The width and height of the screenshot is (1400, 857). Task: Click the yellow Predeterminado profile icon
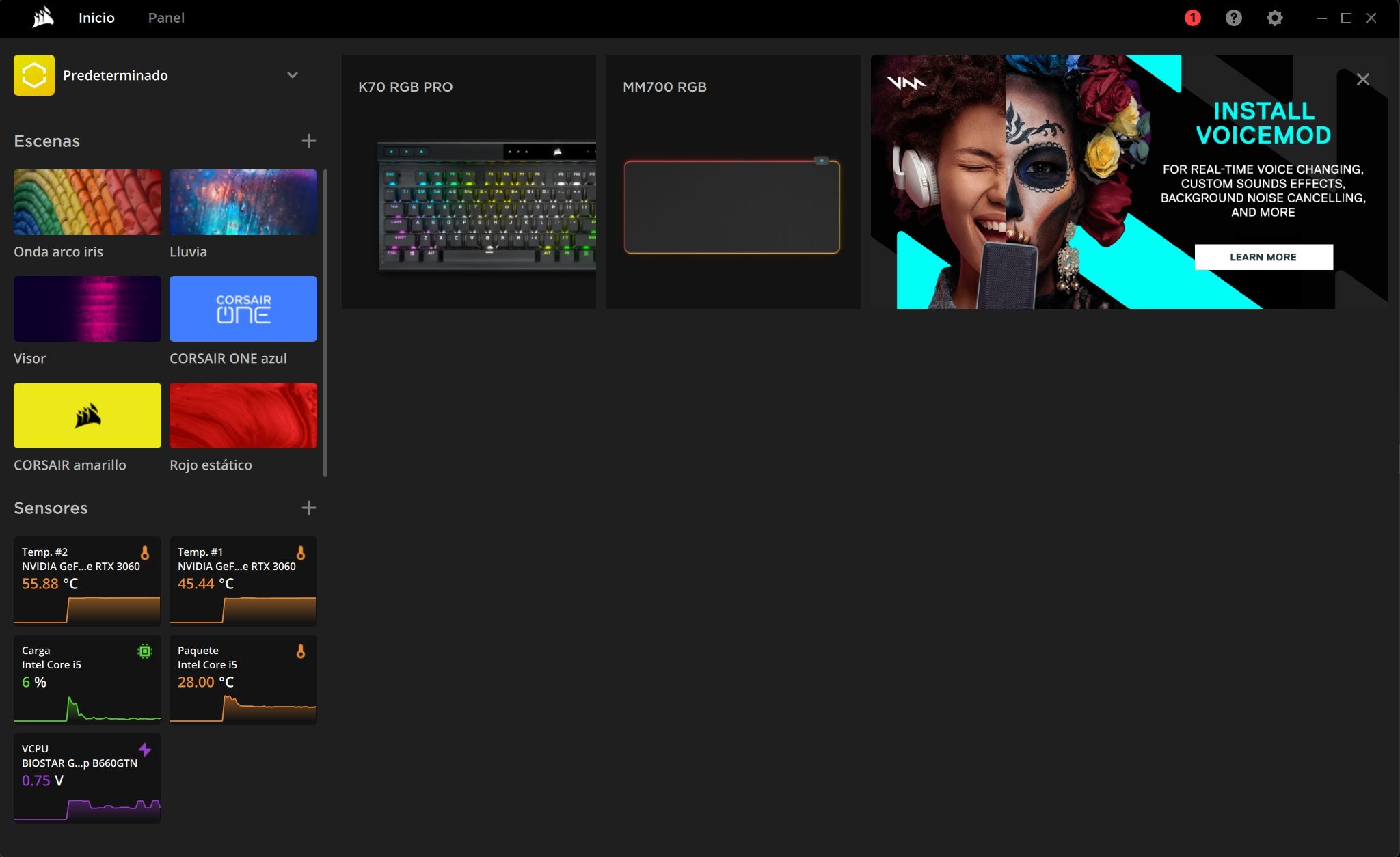point(34,75)
